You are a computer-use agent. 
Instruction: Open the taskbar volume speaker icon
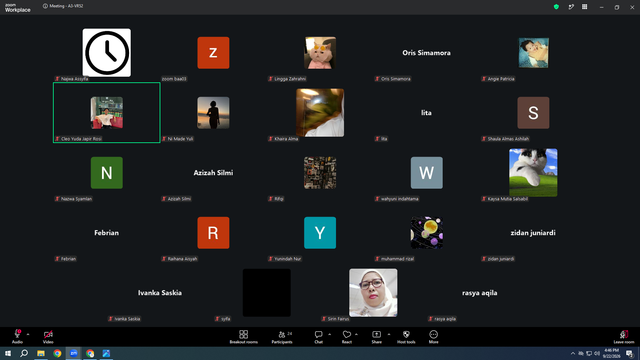coord(597,353)
